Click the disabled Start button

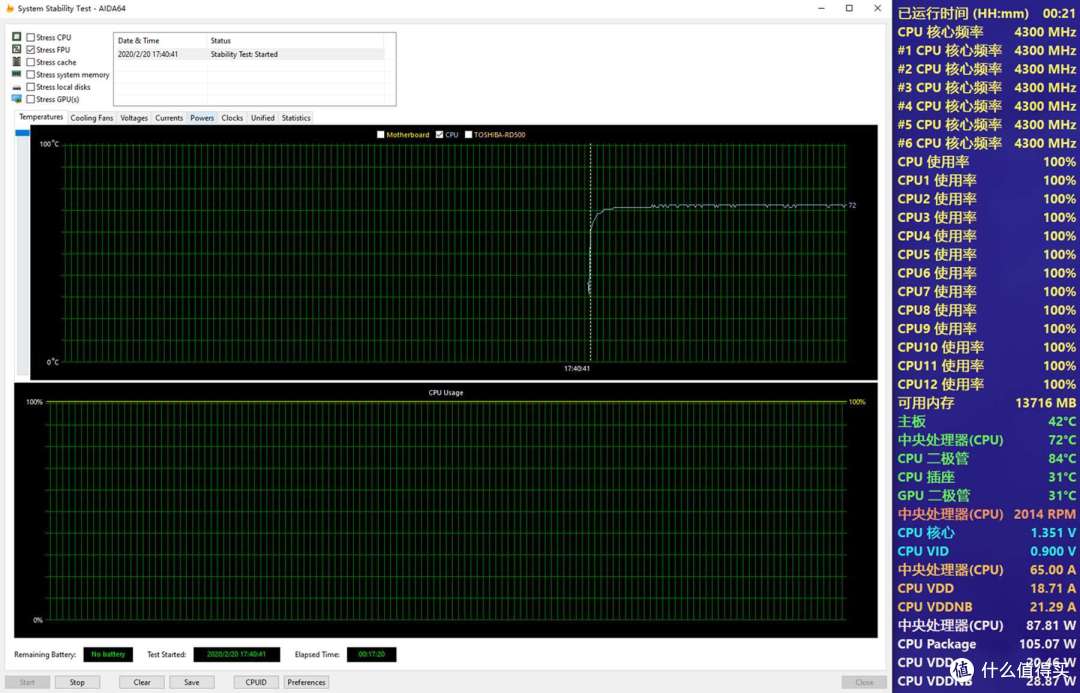click(27, 682)
